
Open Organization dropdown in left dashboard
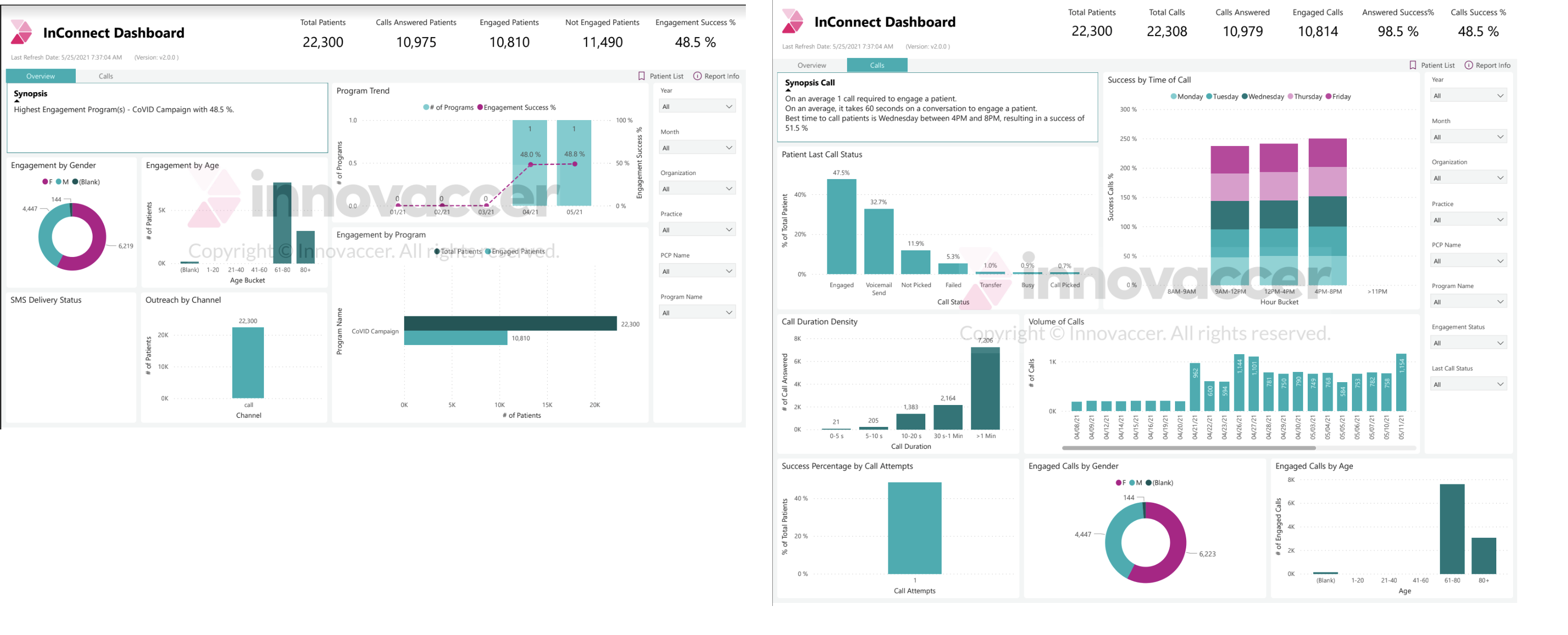point(698,189)
